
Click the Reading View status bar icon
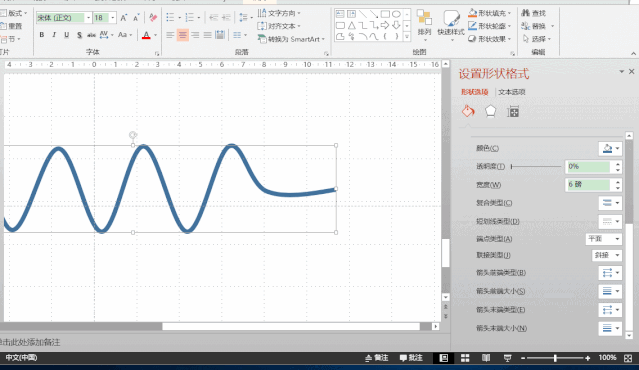coord(486,358)
